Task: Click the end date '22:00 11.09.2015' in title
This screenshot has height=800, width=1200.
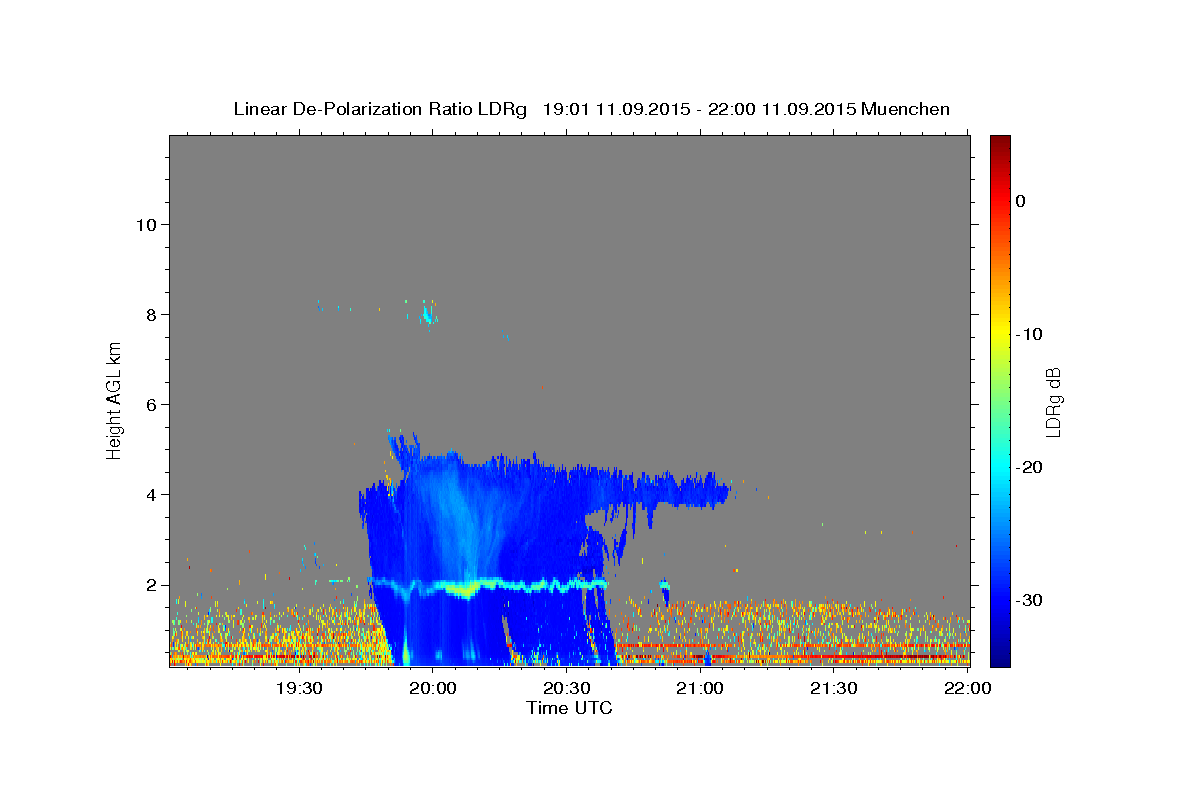Action: 781,109
